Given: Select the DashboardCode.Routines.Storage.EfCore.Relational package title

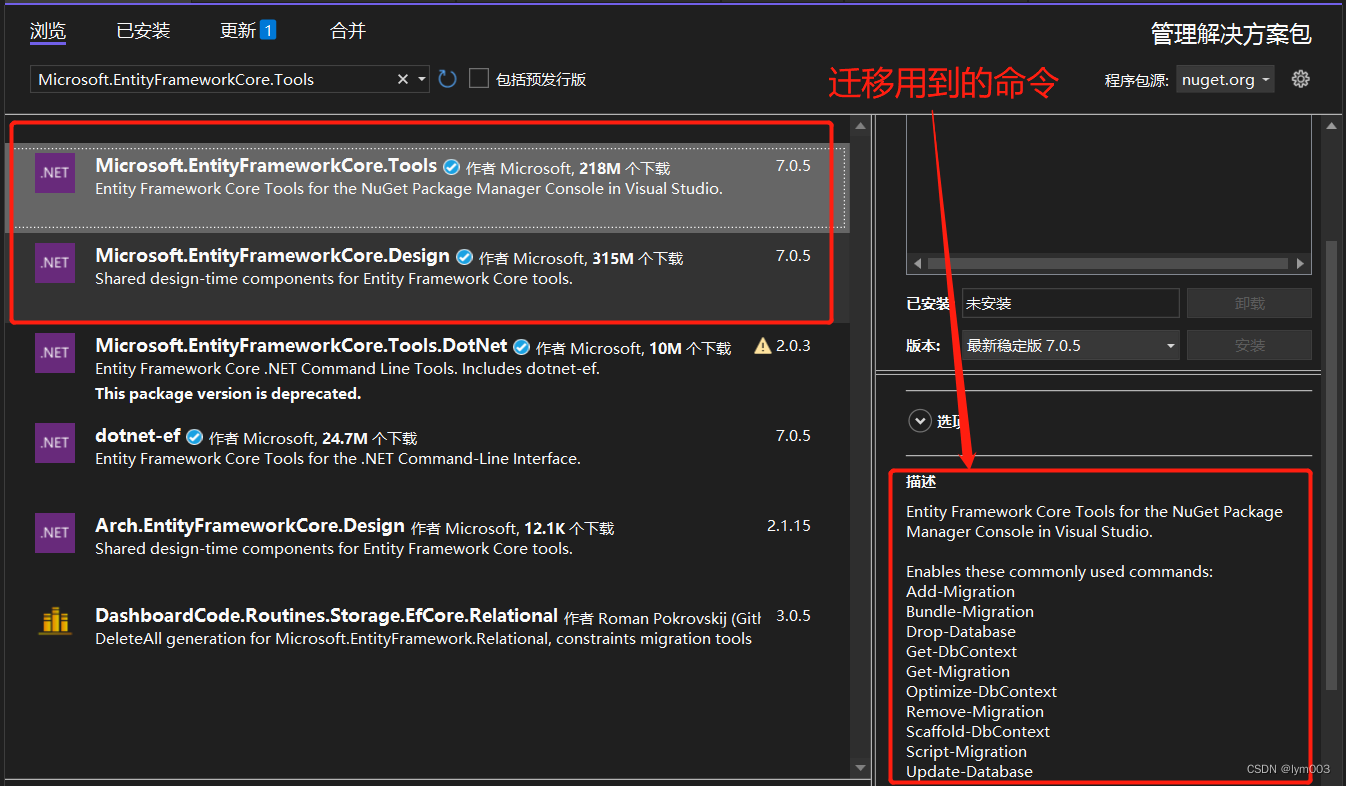Looking at the screenshot, I should tap(326, 616).
